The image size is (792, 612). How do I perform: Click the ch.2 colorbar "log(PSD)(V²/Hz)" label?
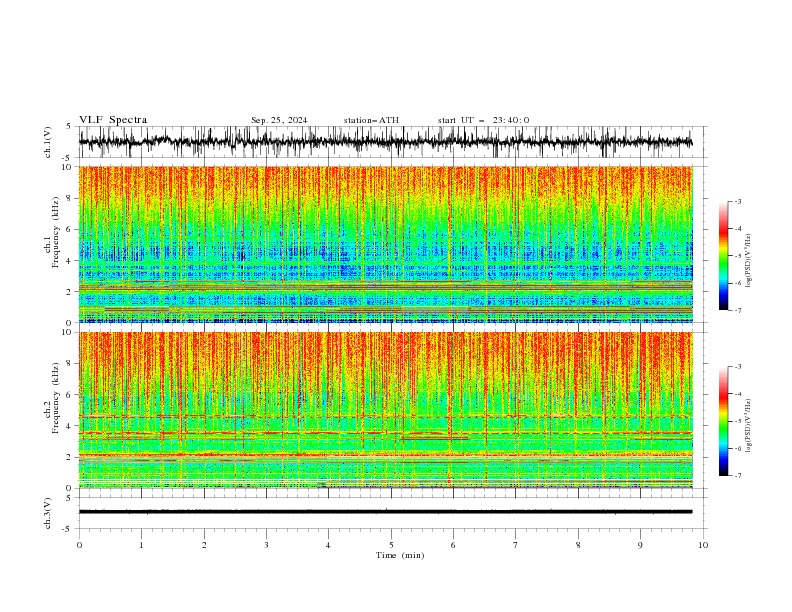[749, 426]
